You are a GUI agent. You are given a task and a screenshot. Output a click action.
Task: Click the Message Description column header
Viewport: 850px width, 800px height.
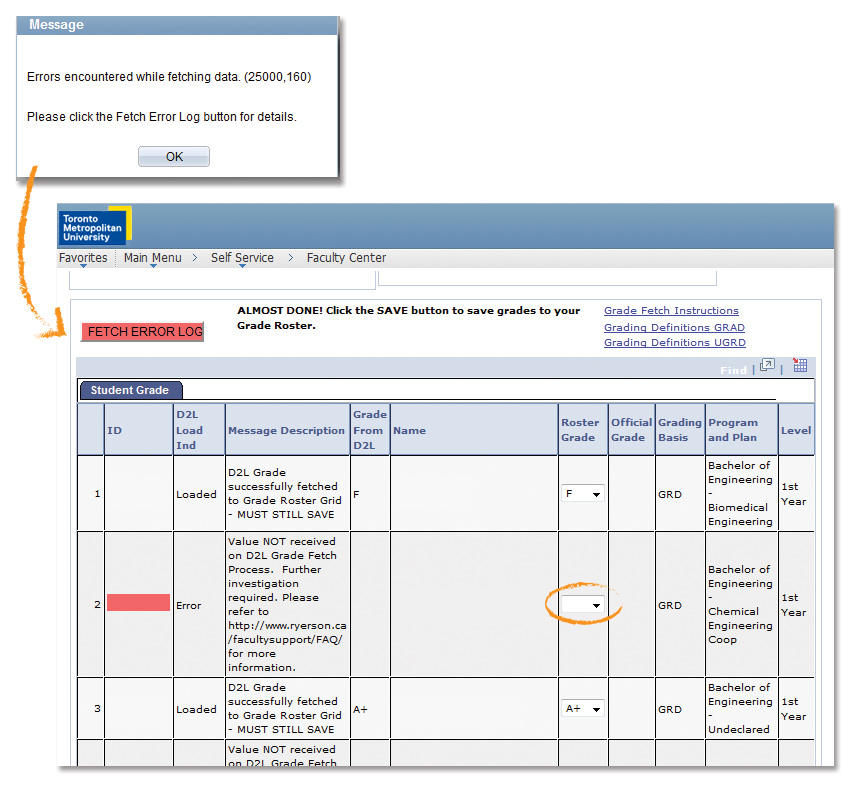[x=286, y=431]
